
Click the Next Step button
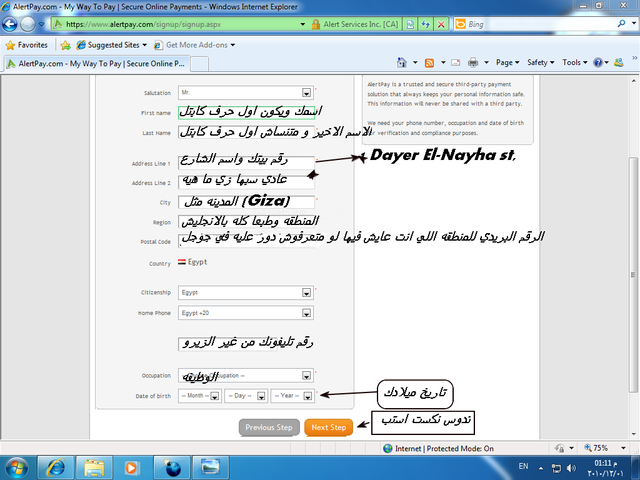[328, 428]
